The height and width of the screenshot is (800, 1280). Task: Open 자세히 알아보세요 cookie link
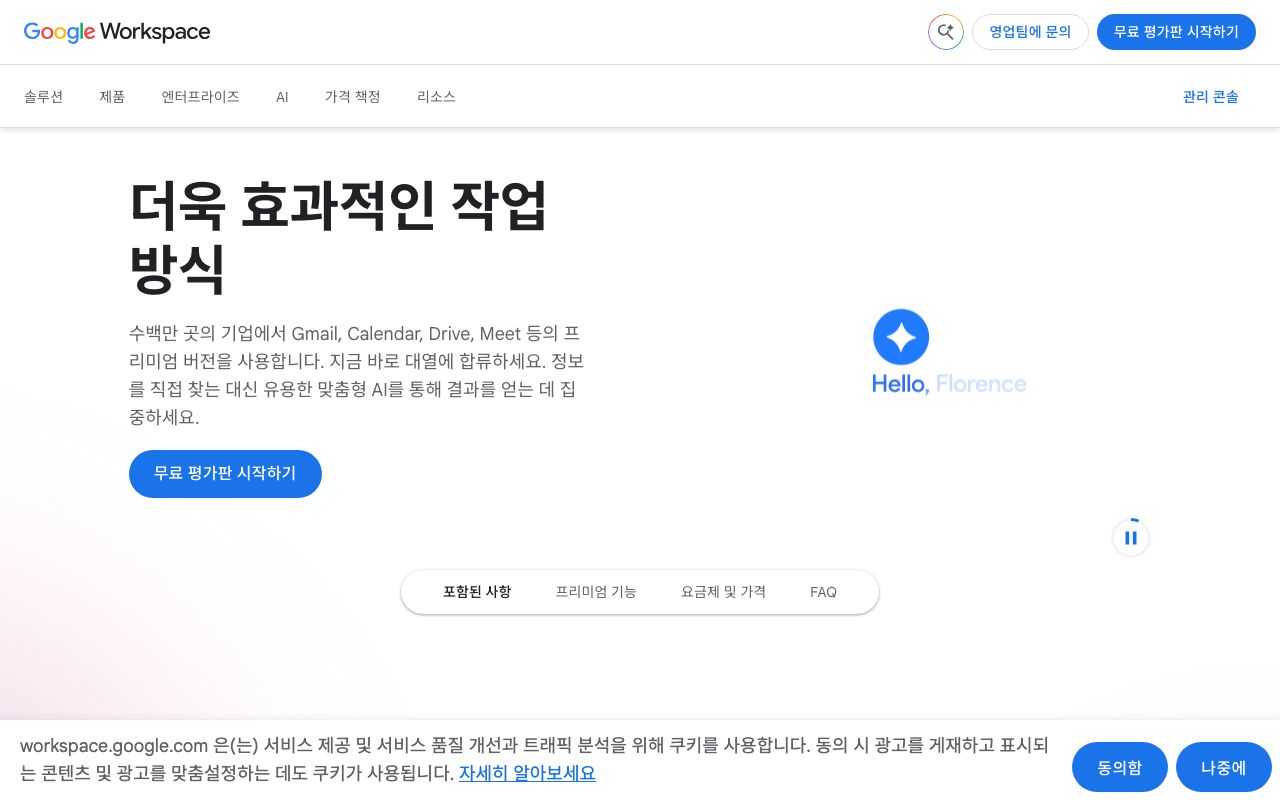527,773
